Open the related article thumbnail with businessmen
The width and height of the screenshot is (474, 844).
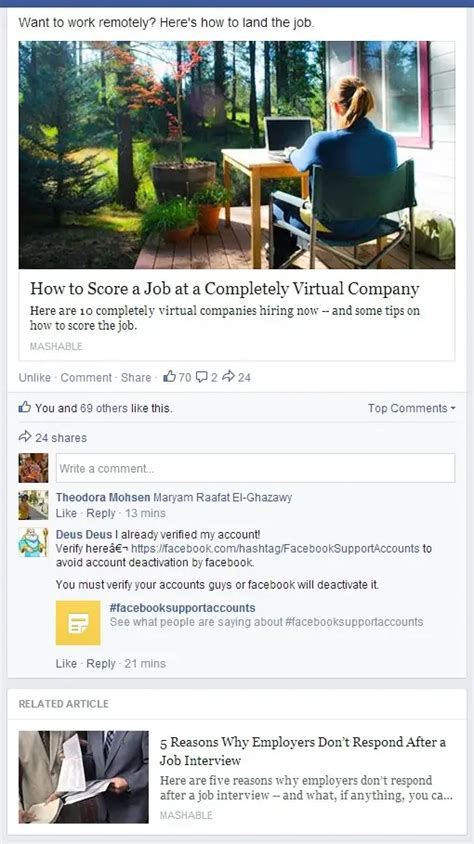coord(83,777)
